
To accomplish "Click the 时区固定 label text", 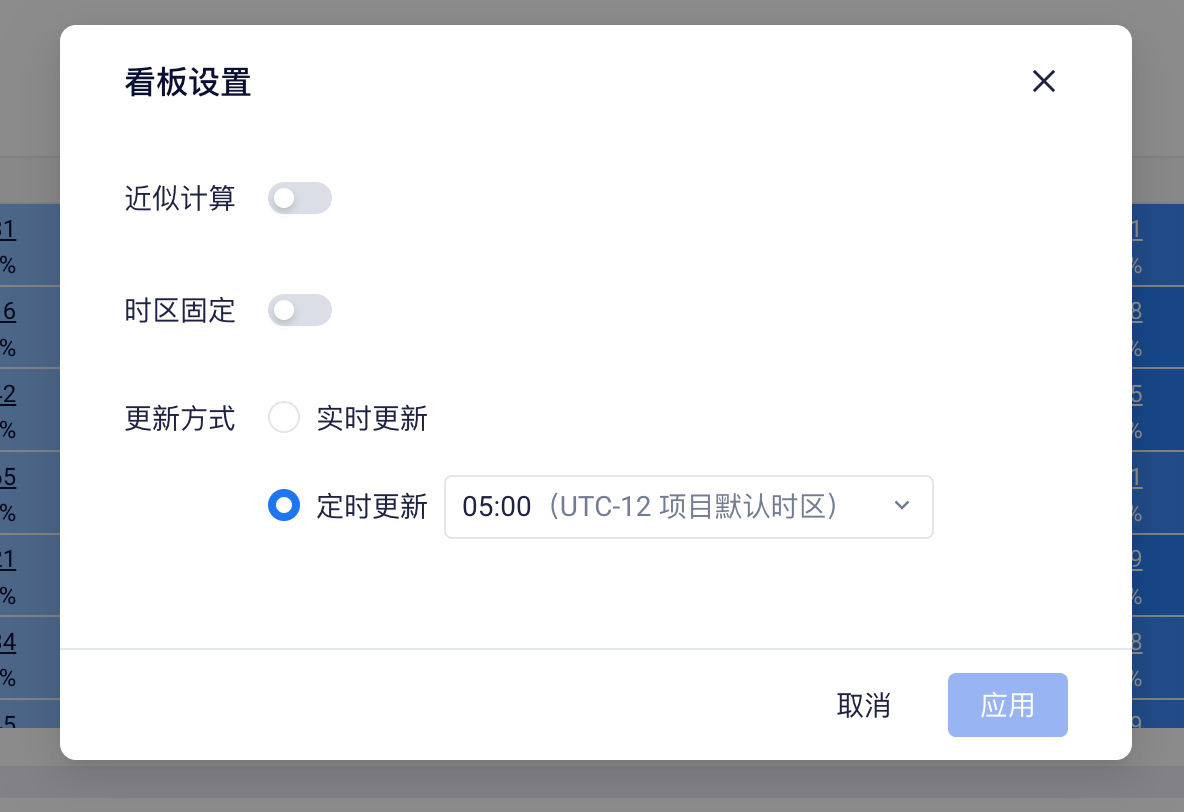I will point(180,311).
